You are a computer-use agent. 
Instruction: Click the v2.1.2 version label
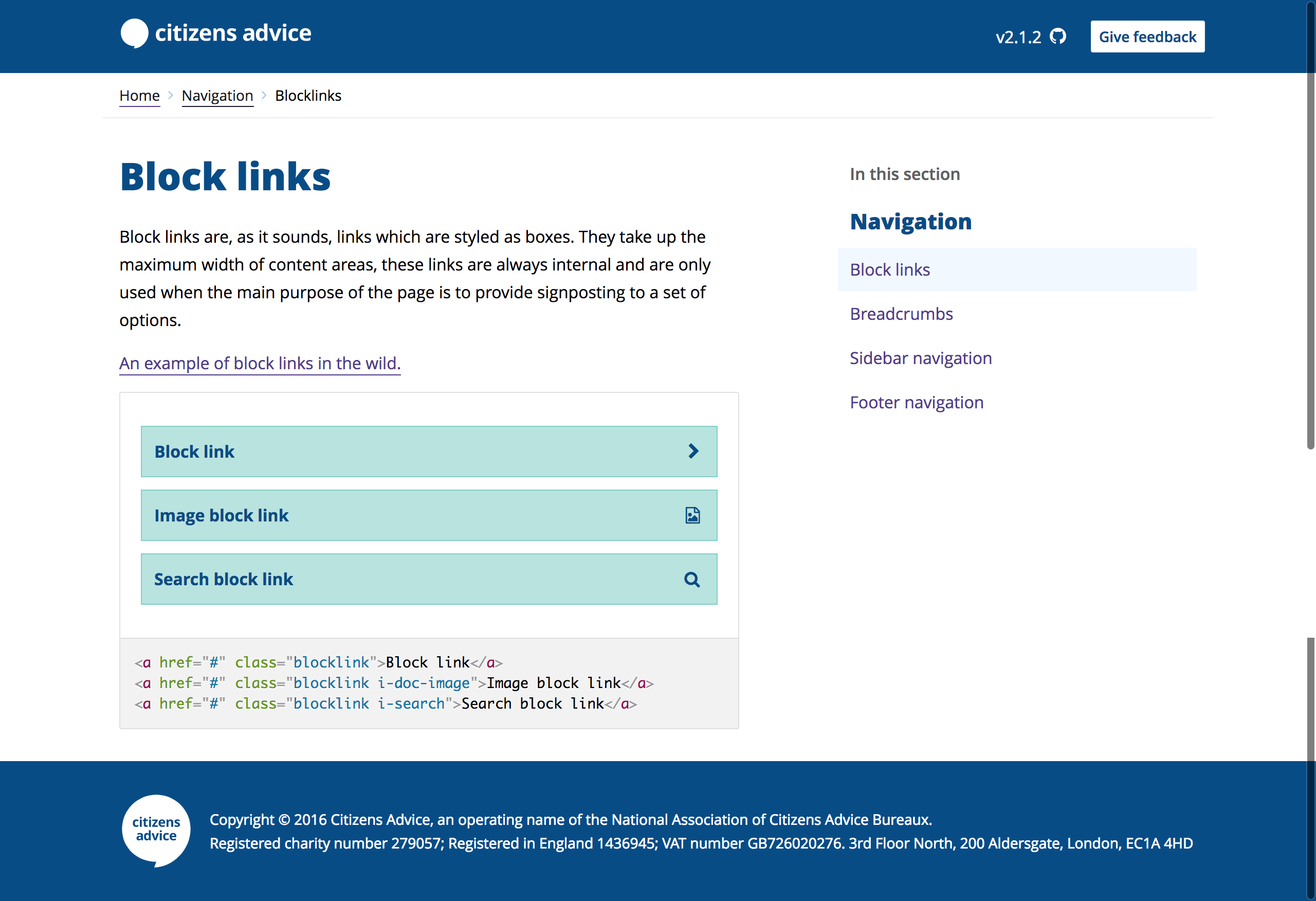1017,38
